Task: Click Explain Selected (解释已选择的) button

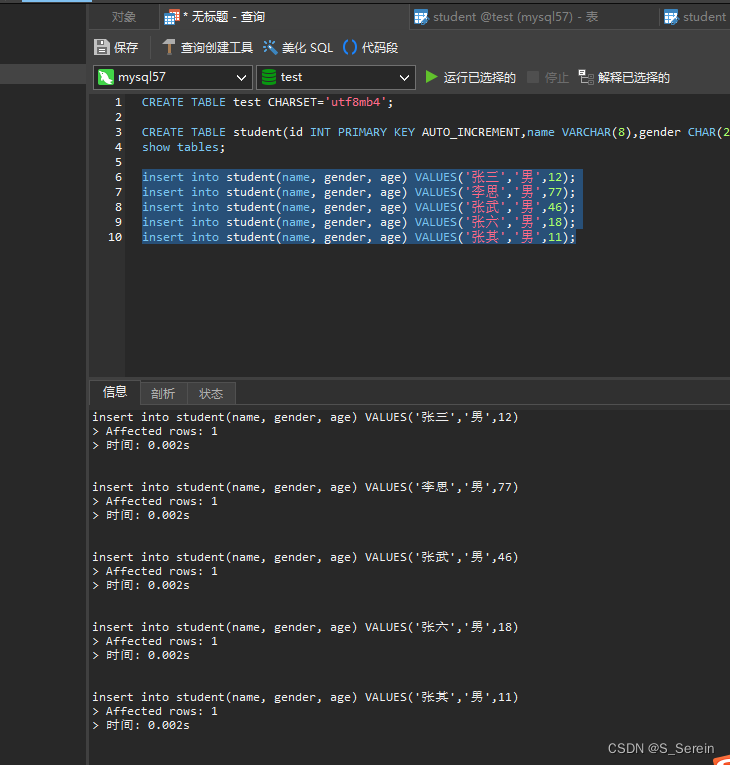Action: click(x=624, y=77)
